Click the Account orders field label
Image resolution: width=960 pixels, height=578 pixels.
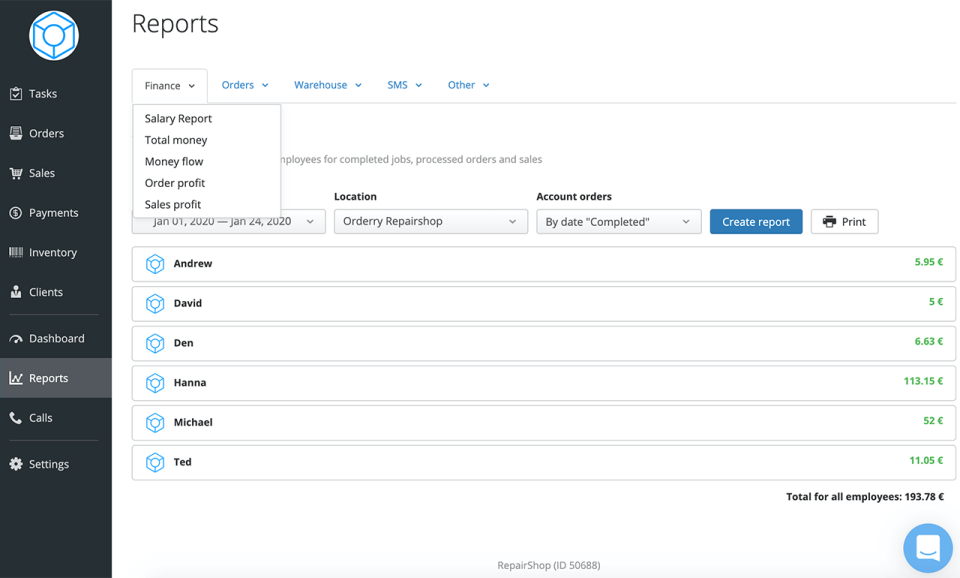(x=574, y=197)
